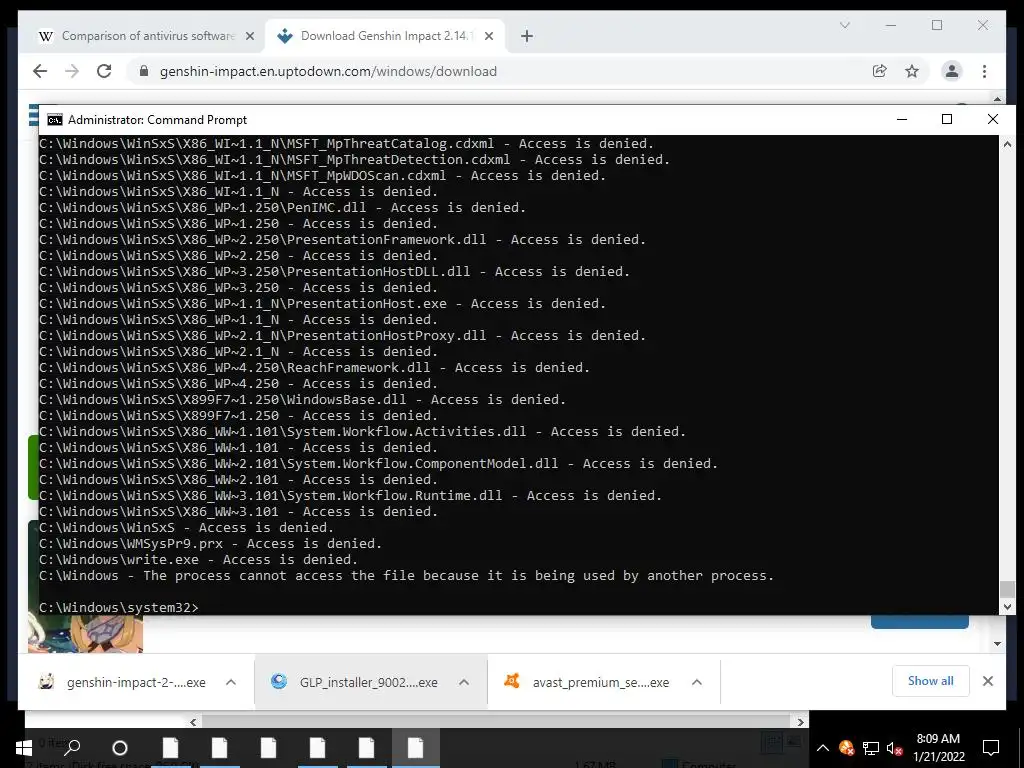Open a new browser tab
This screenshot has height=768, width=1024.
tap(527, 37)
